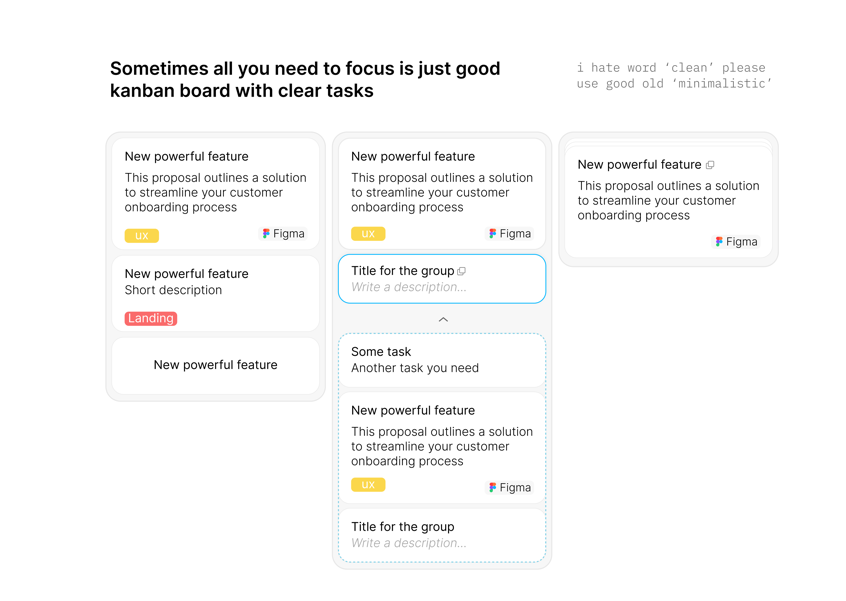The height and width of the screenshot is (601, 846).
Task: Select the empty 'New powerful feature' card in first column
Action: 215,365
